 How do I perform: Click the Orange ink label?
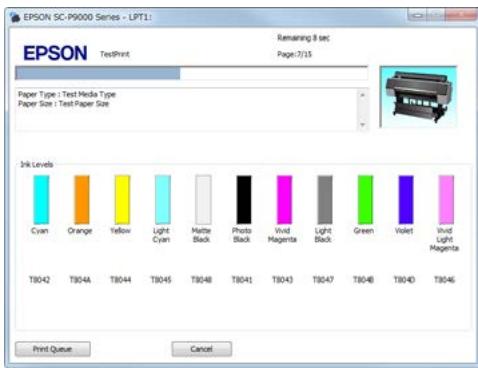pyautogui.click(x=80, y=231)
